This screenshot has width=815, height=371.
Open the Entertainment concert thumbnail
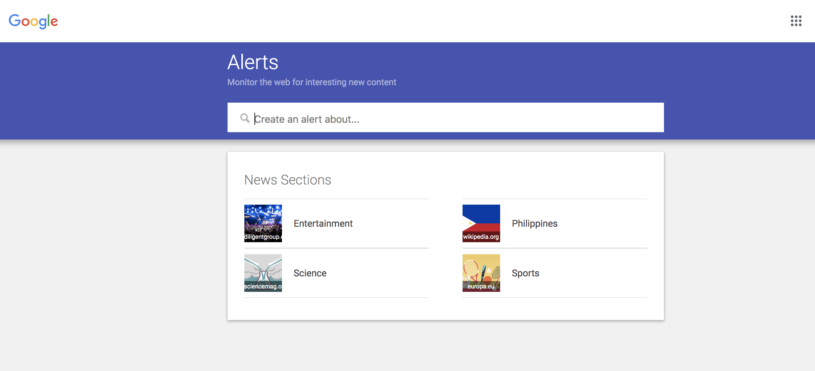263,223
